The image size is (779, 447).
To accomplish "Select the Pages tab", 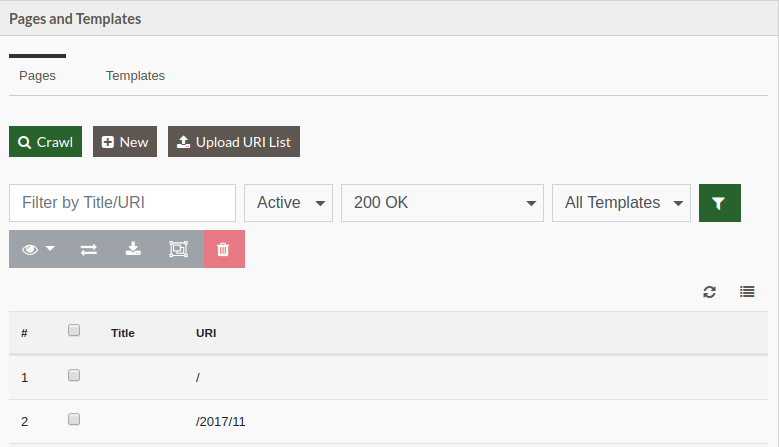I will (x=37, y=75).
